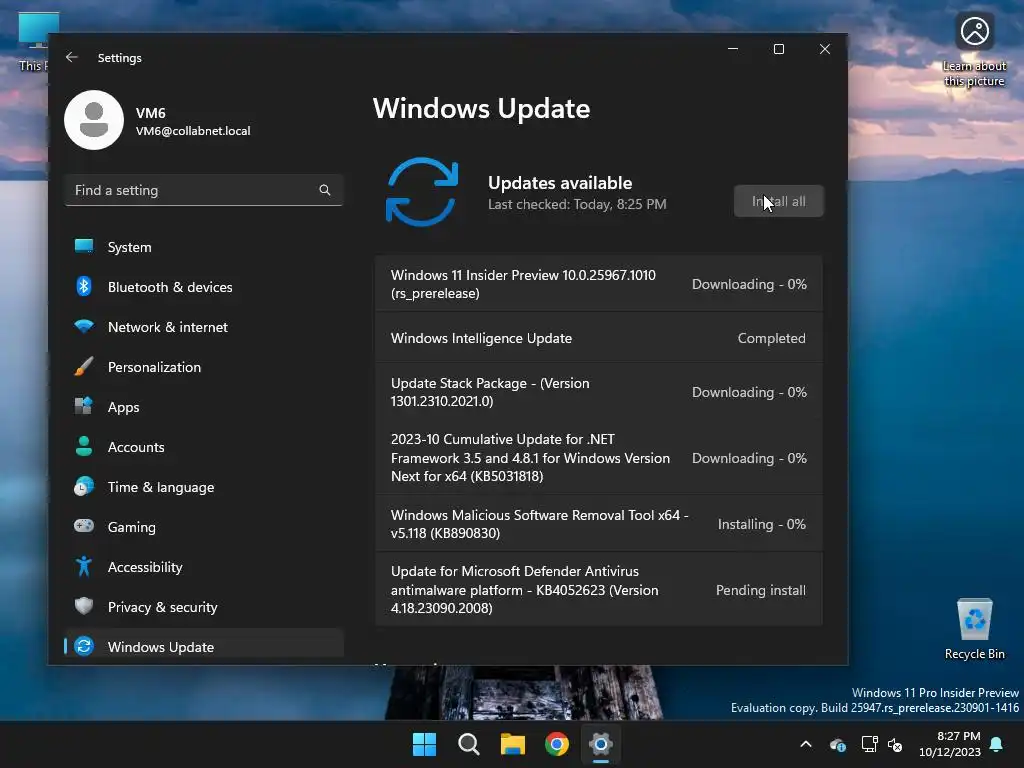Select Privacy & security category
The width and height of the screenshot is (1024, 768).
pyautogui.click(x=204, y=607)
